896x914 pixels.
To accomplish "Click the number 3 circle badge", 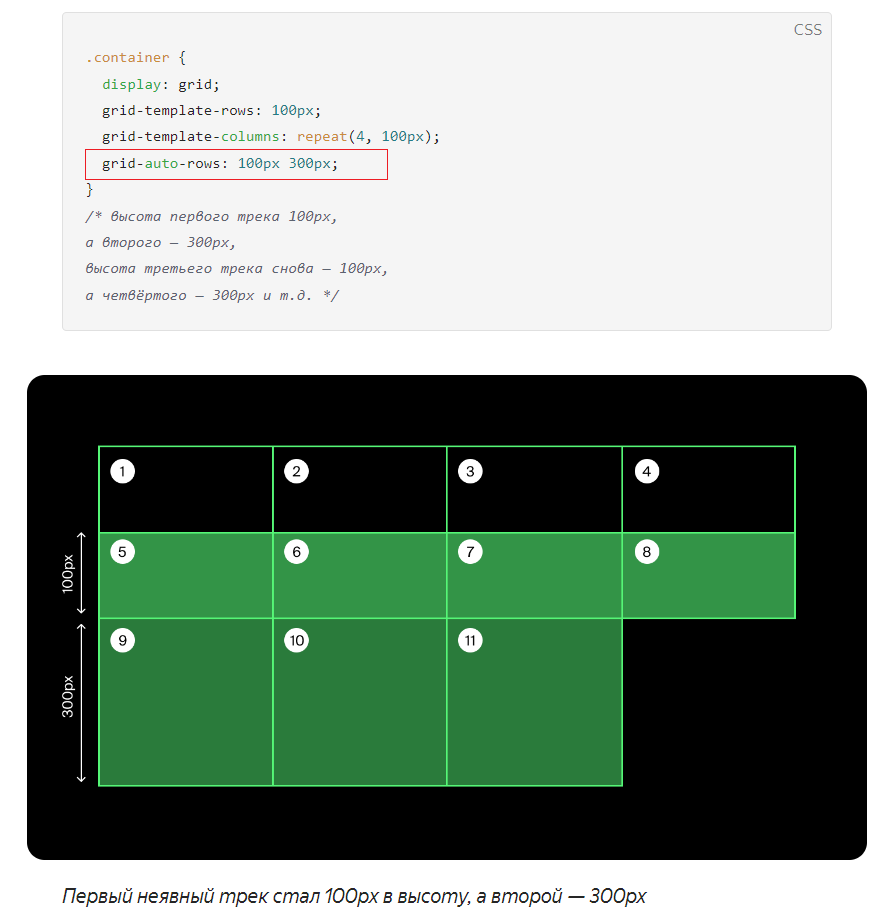I will (x=470, y=472).
